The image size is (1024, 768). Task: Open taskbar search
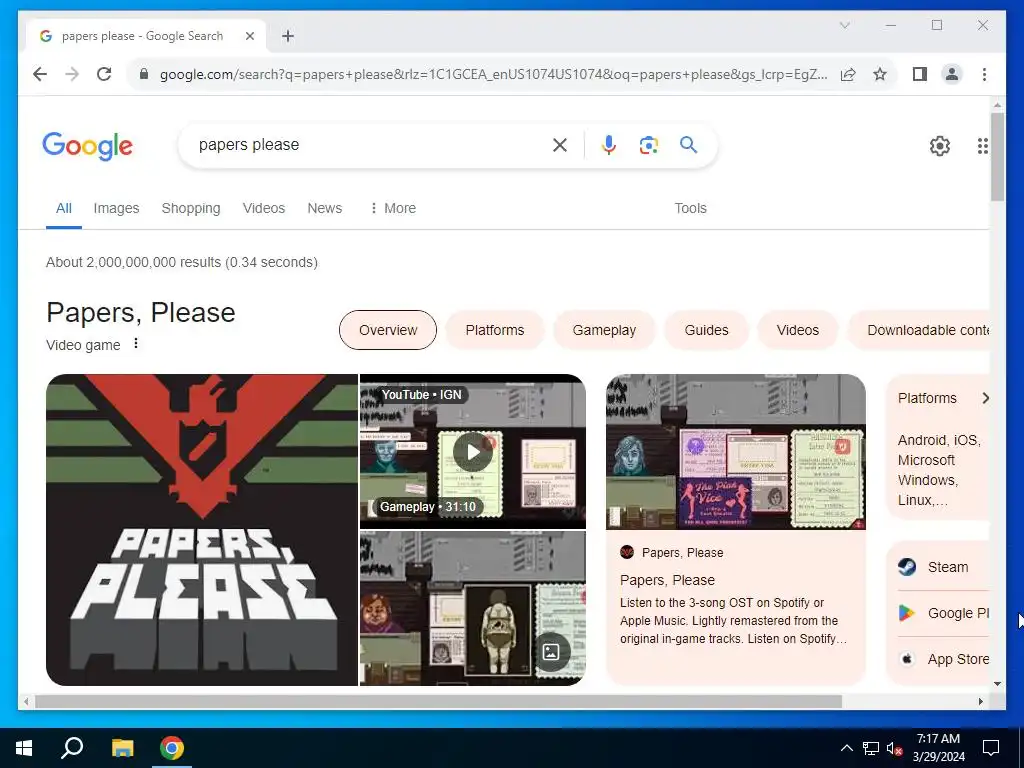[72, 748]
